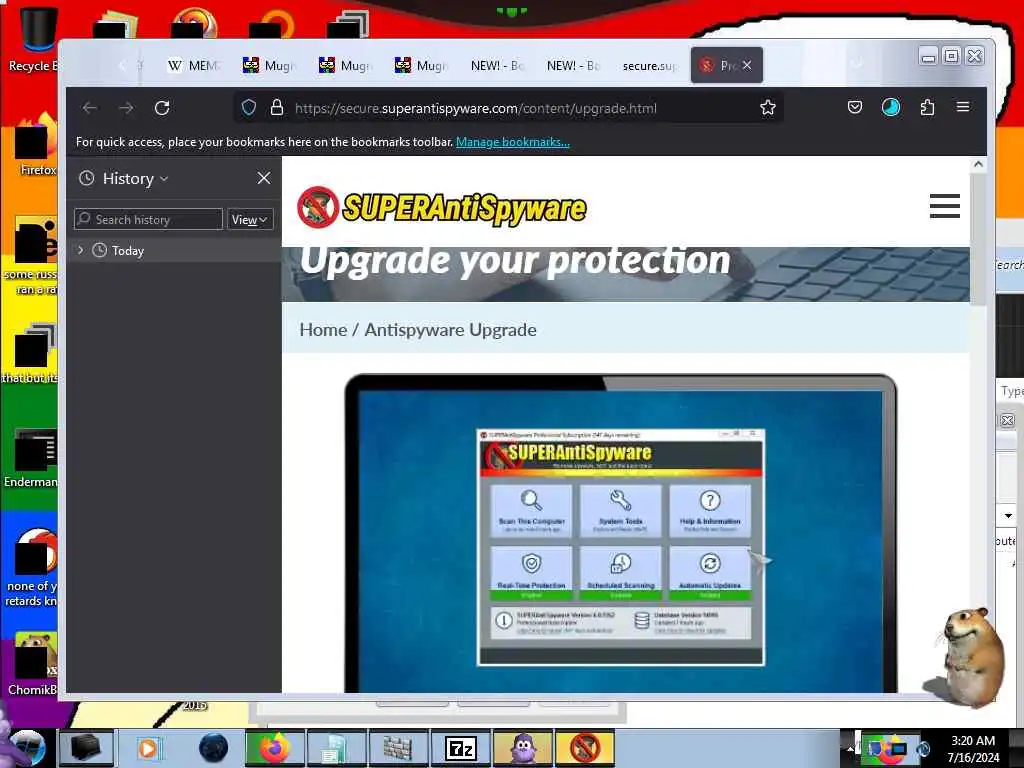1024x768 pixels.
Task: Go back to the previous page
Action: point(89,108)
